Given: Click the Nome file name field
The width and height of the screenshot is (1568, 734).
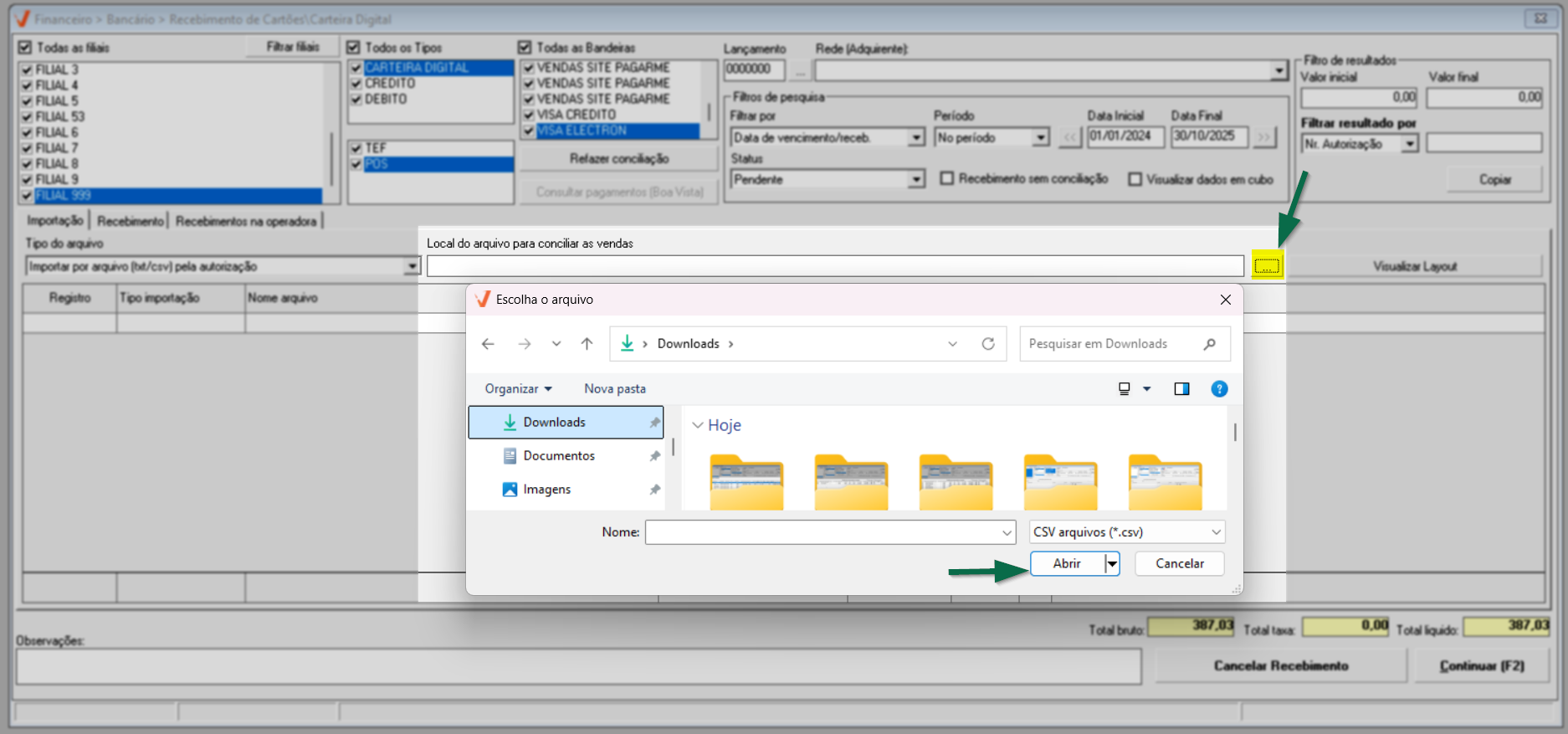Looking at the screenshot, I should click(x=824, y=532).
